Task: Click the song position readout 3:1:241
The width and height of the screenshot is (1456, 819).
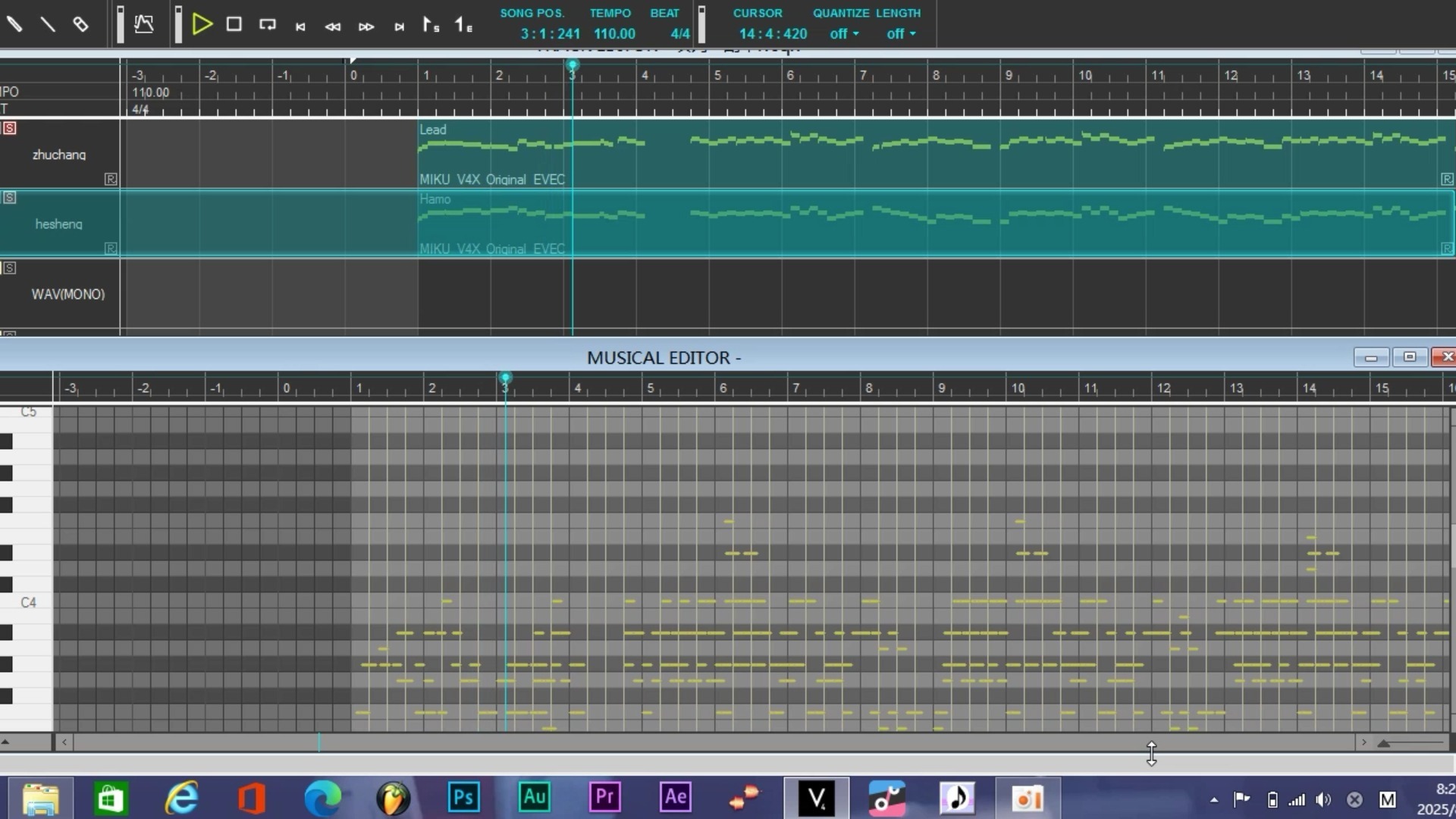Action: 551,33
